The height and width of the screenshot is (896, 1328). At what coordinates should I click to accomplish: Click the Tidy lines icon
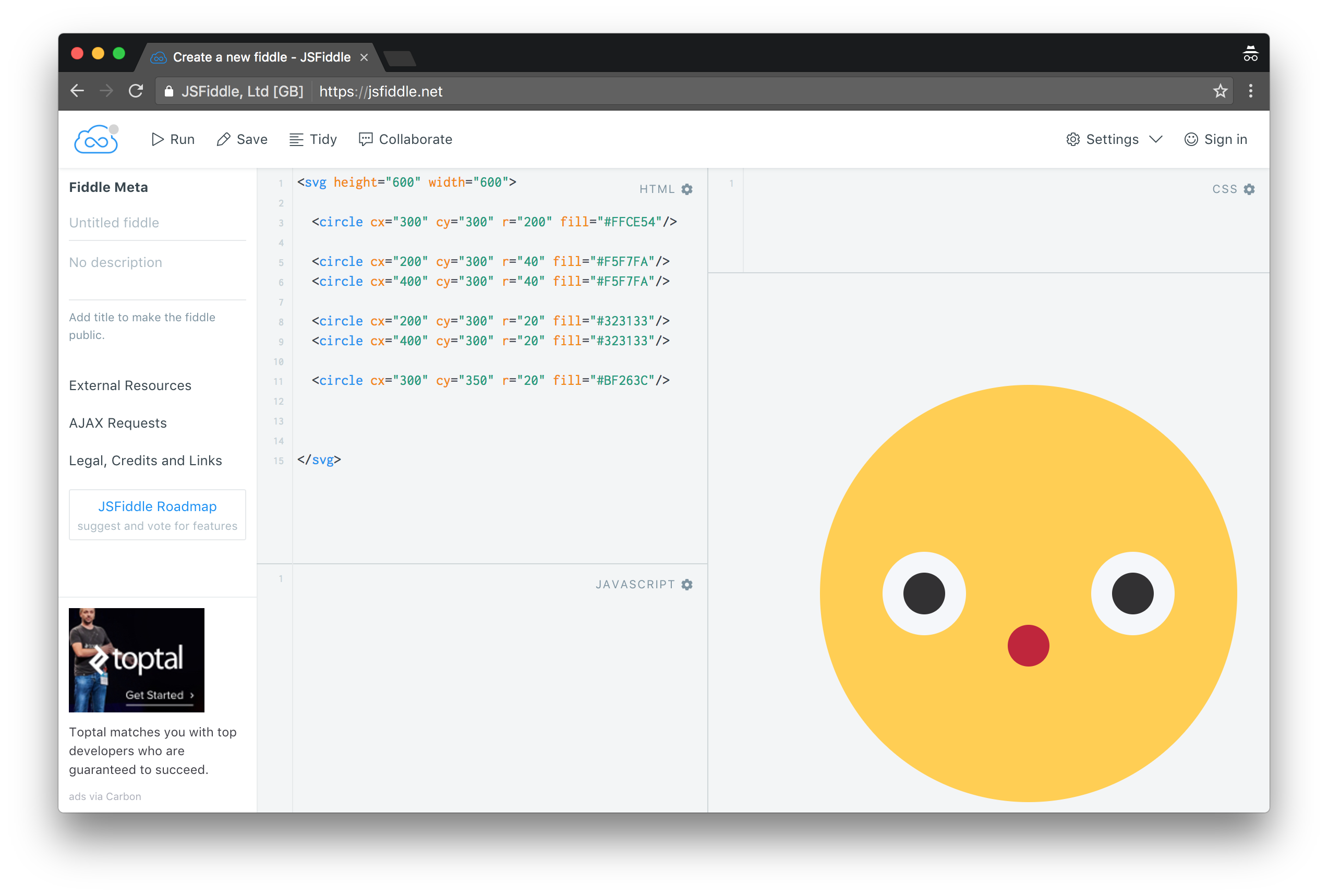click(x=296, y=139)
